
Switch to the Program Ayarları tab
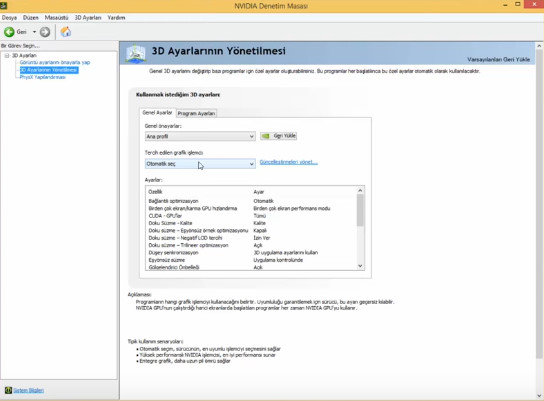tap(196, 113)
